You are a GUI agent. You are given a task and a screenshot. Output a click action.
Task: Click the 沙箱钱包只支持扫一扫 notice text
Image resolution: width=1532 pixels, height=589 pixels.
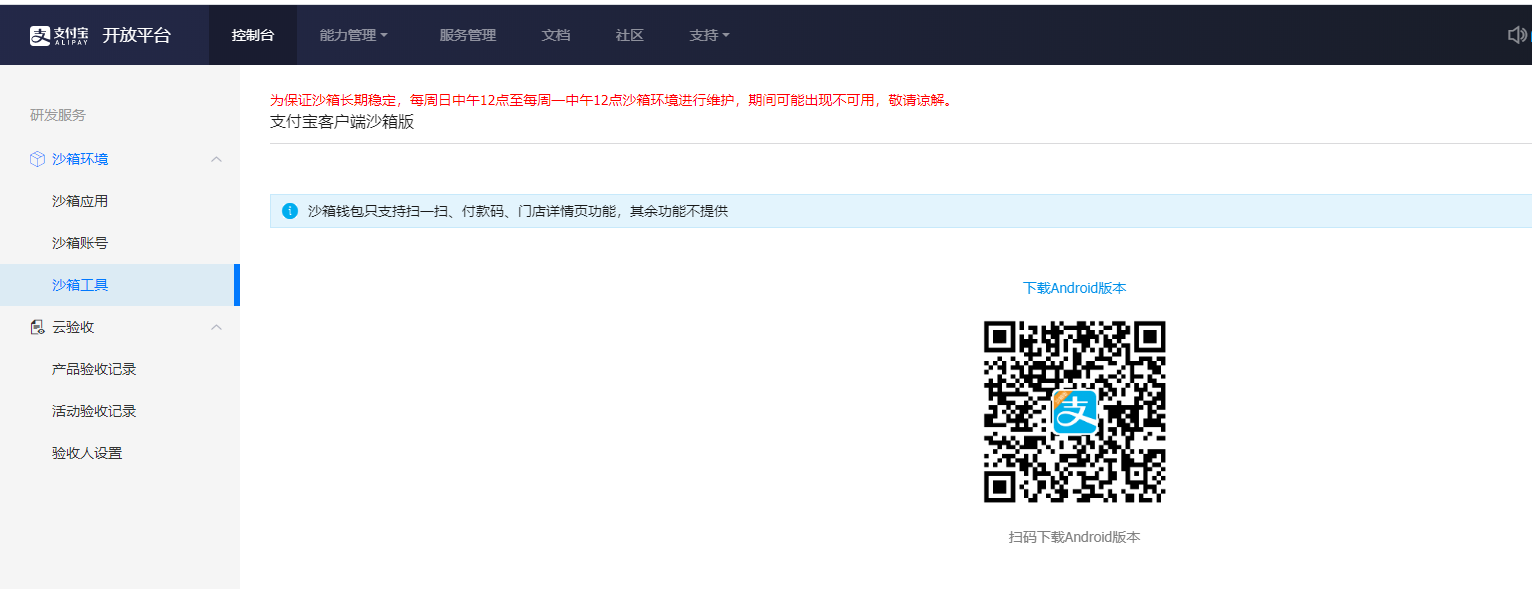518,211
